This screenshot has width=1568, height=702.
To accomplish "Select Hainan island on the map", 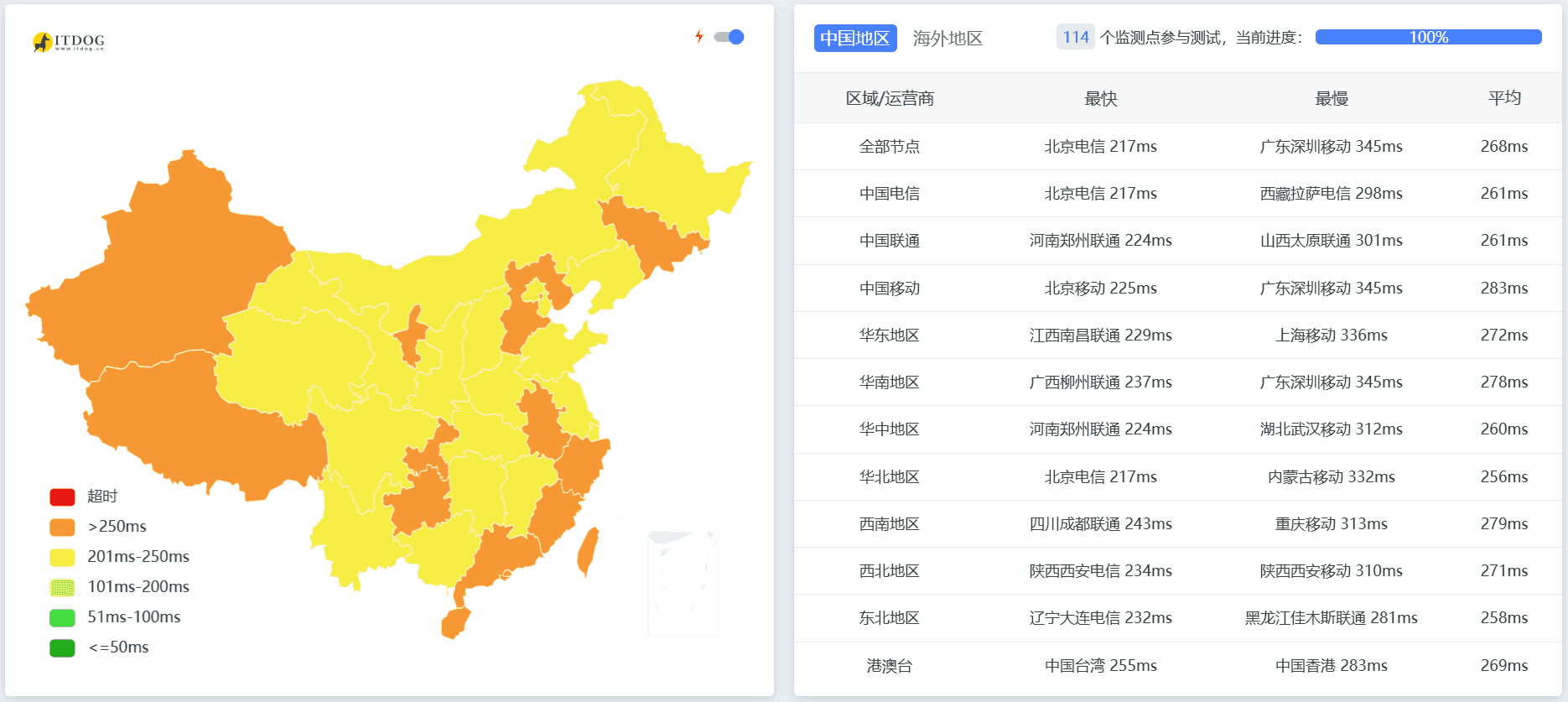I will coord(455,623).
